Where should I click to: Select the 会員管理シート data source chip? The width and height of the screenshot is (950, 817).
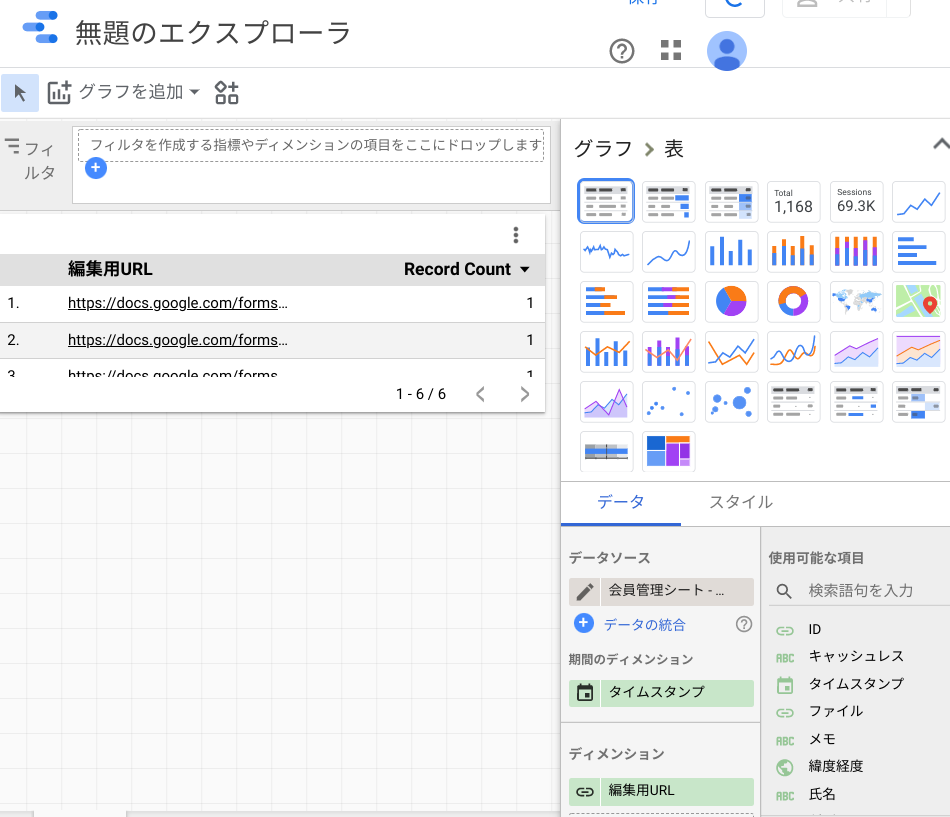tap(677, 592)
